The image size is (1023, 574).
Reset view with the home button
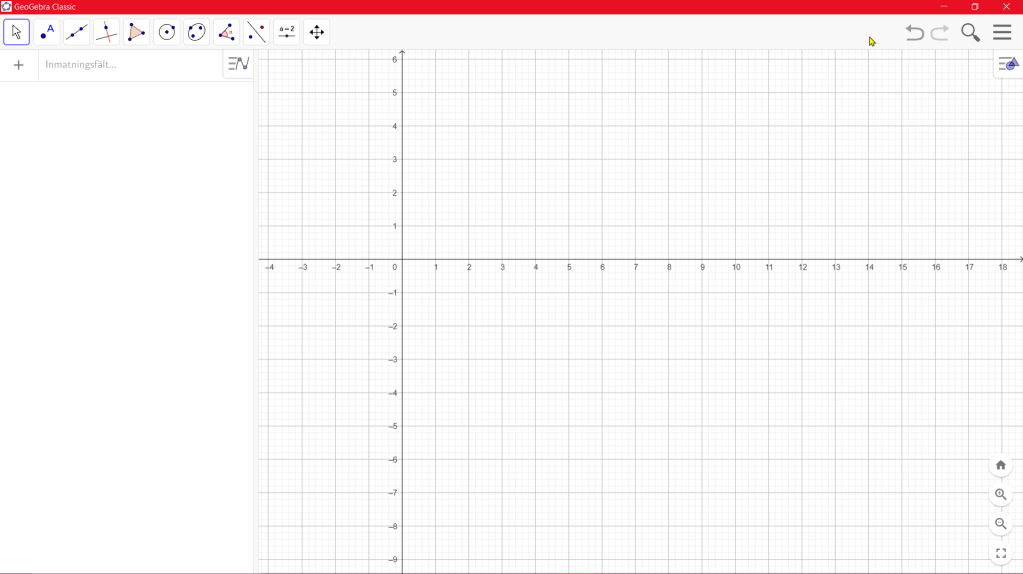[1000, 465]
